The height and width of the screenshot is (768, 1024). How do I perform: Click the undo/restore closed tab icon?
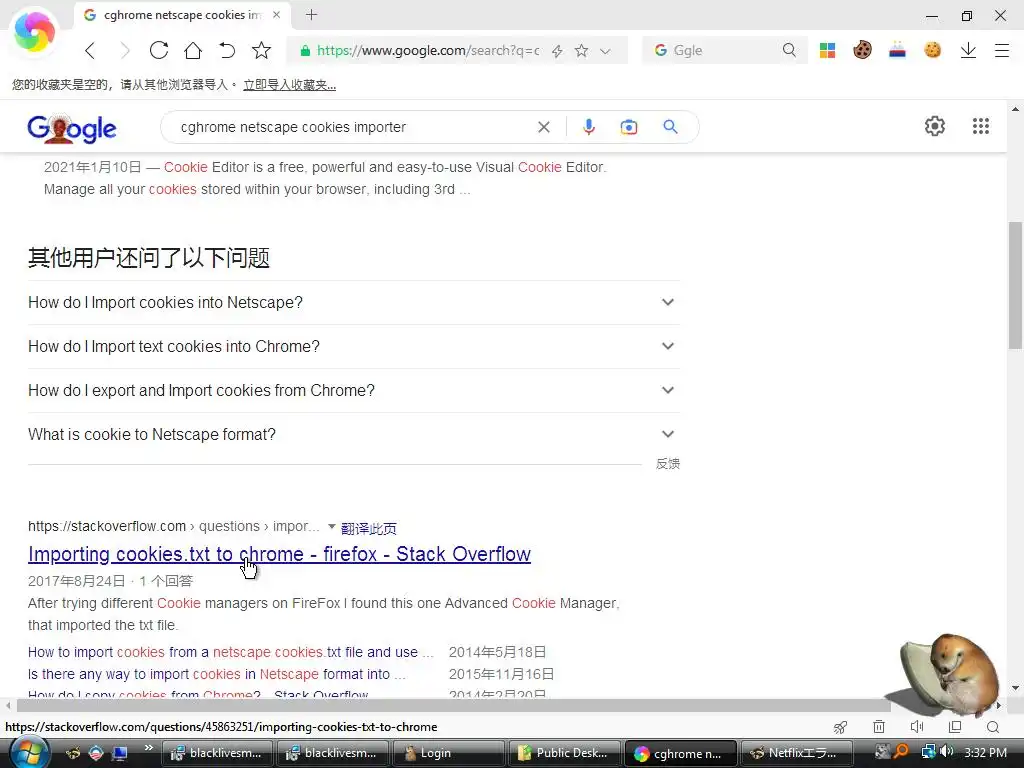tap(227, 50)
